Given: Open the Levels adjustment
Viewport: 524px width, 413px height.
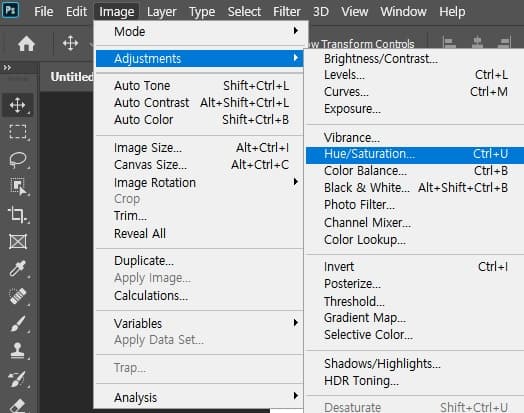Looking at the screenshot, I should click(x=415, y=75).
